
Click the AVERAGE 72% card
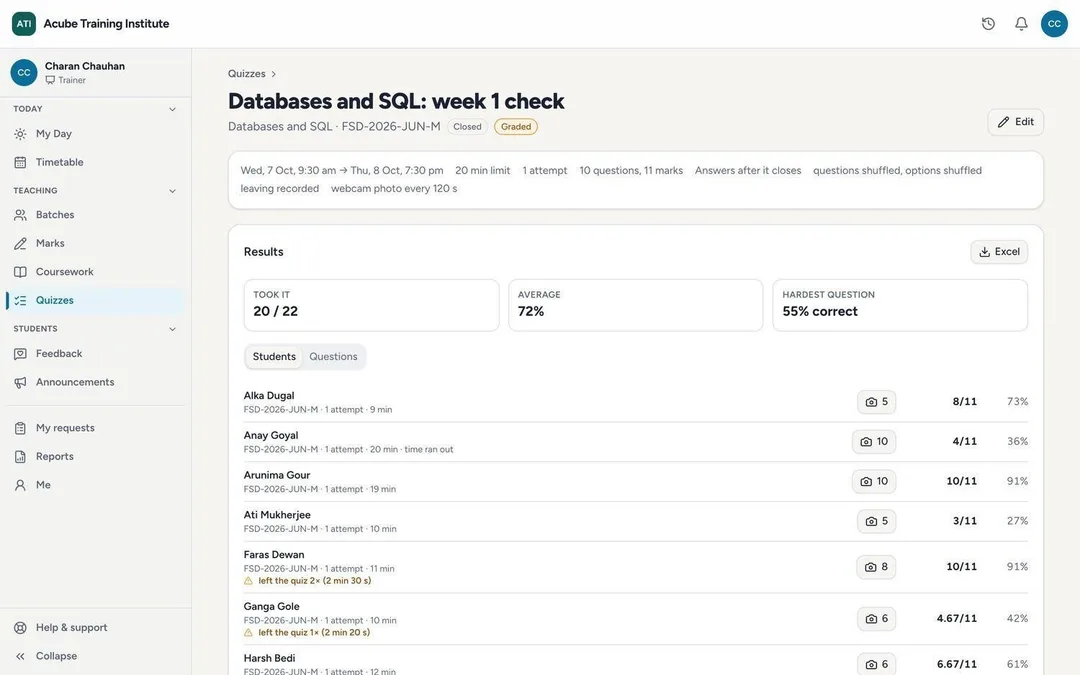pyautogui.click(x=636, y=305)
